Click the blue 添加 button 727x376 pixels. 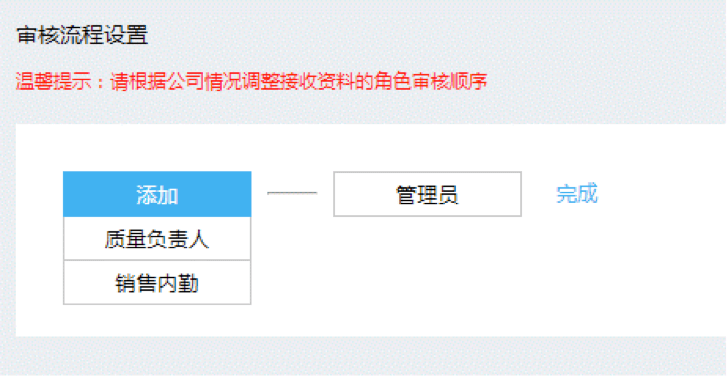(157, 194)
